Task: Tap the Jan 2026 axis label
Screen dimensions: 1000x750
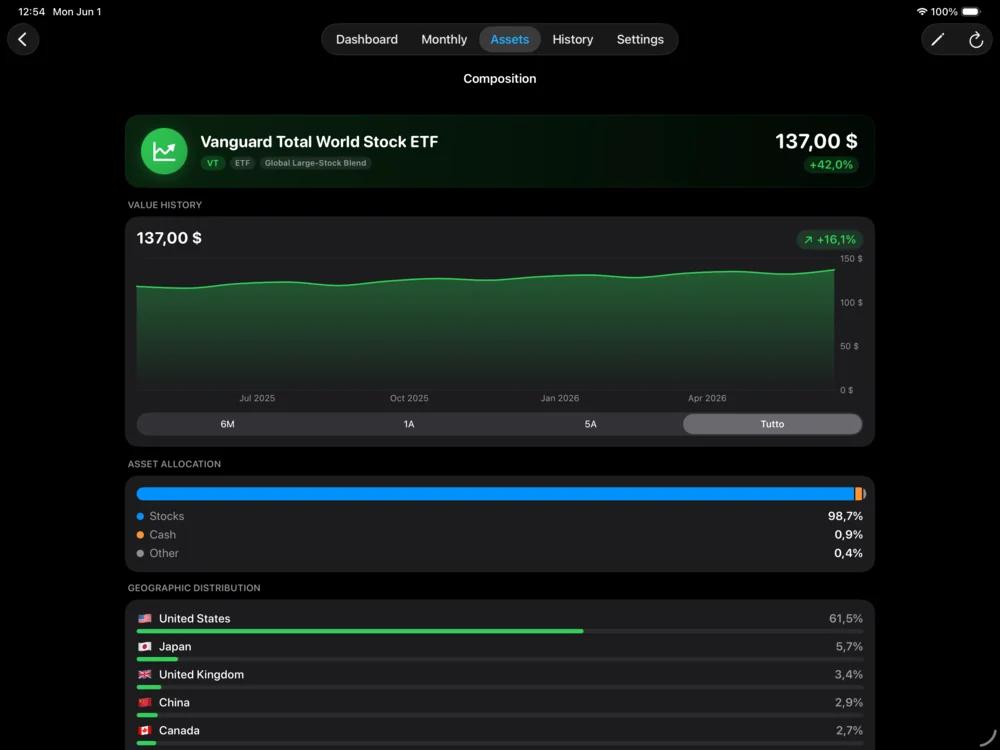Action: pos(560,399)
